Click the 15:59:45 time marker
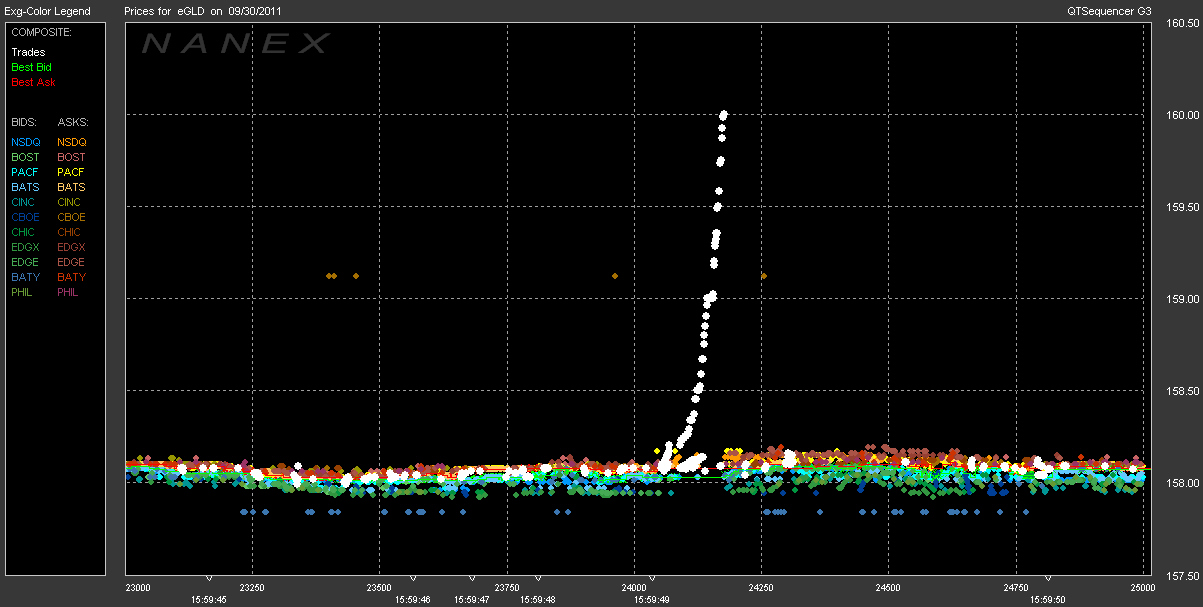The height and width of the screenshot is (607, 1203). click(209, 600)
